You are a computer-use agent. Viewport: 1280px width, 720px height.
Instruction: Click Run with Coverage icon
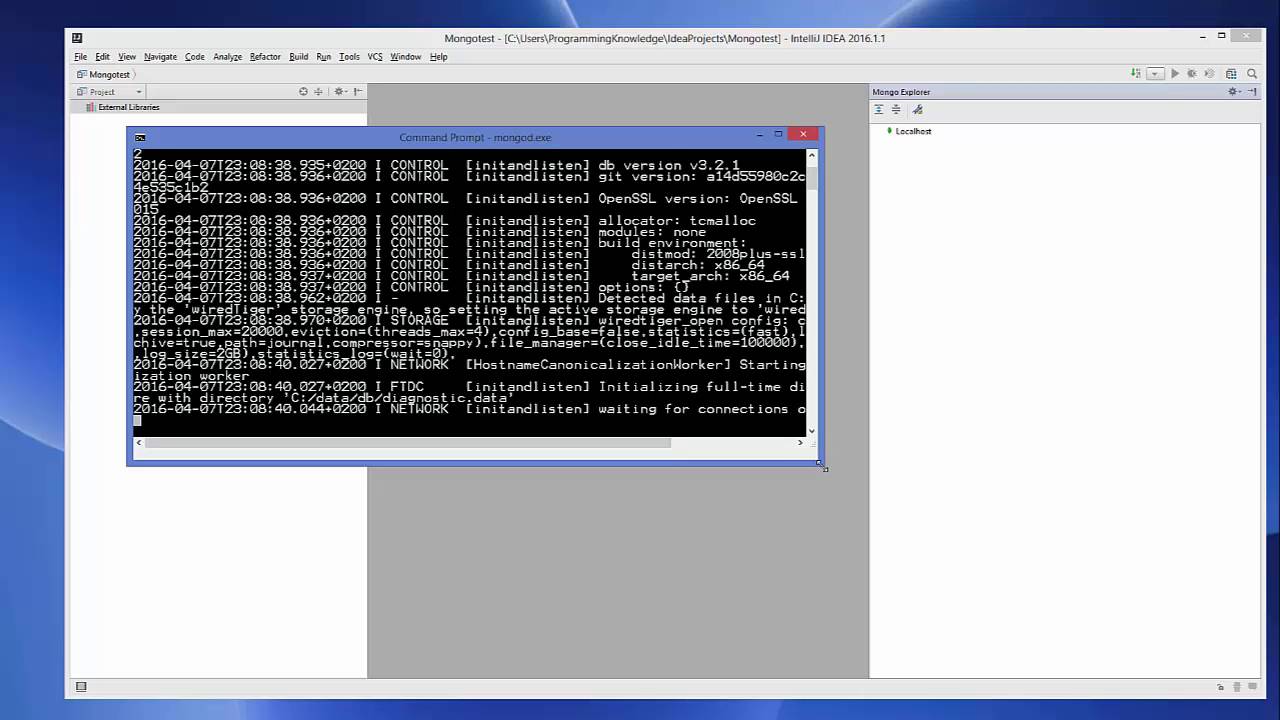pos(1209,74)
